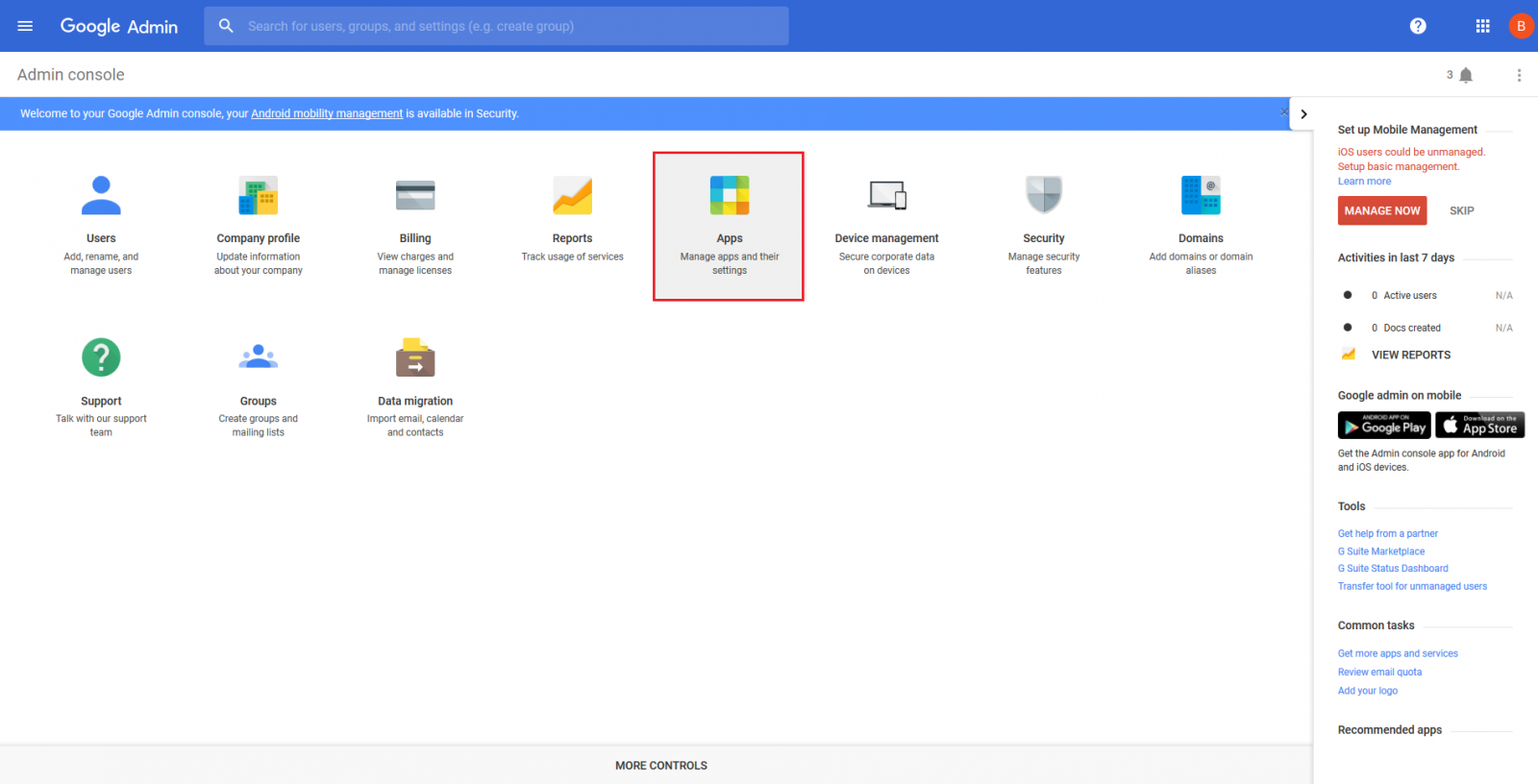Click 'Talk with our support team' text
This screenshot has width=1538, height=784.
[x=101, y=426]
